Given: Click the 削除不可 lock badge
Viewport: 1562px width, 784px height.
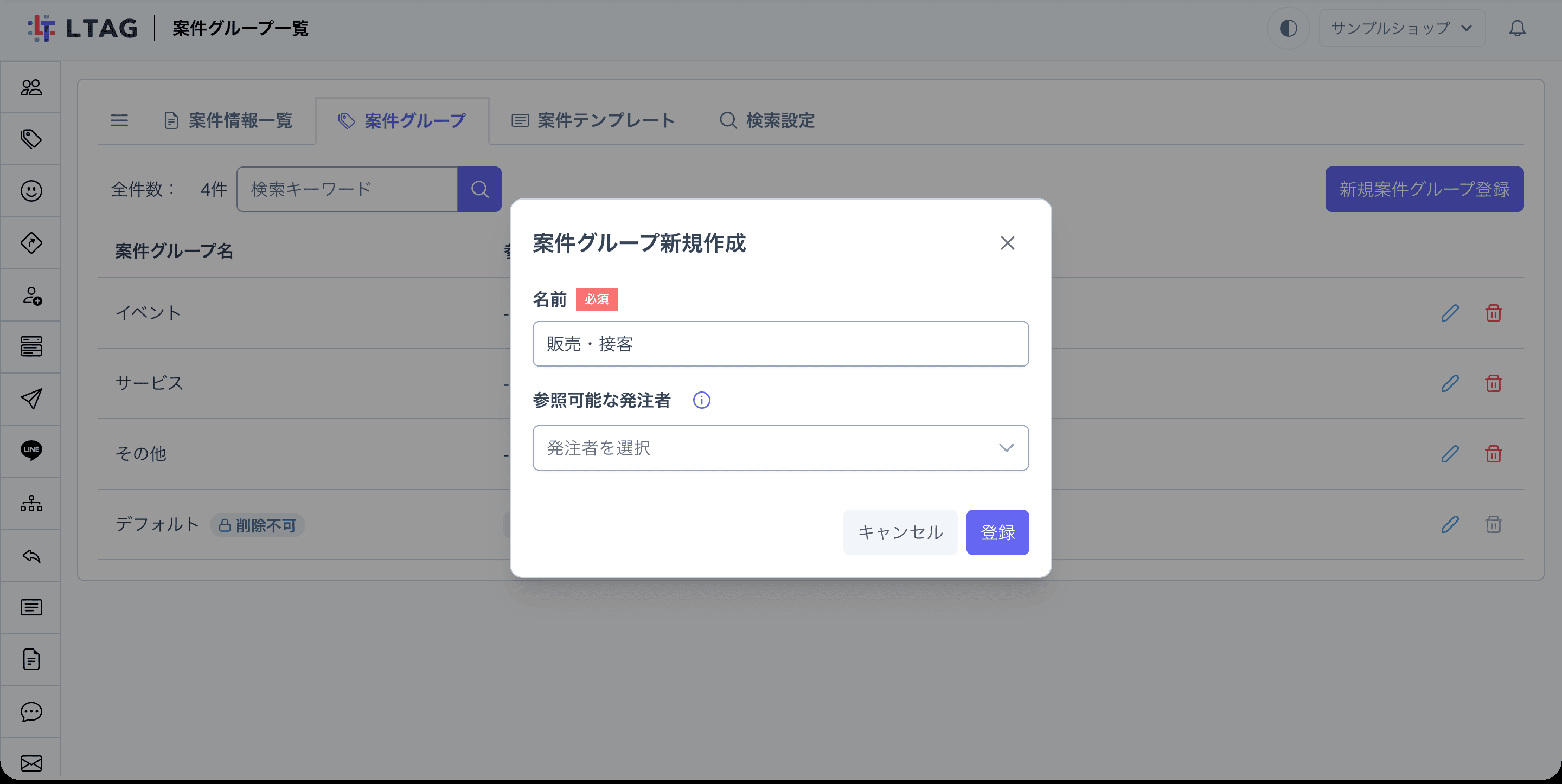Looking at the screenshot, I should pyautogui.click(x=257, y=525).
